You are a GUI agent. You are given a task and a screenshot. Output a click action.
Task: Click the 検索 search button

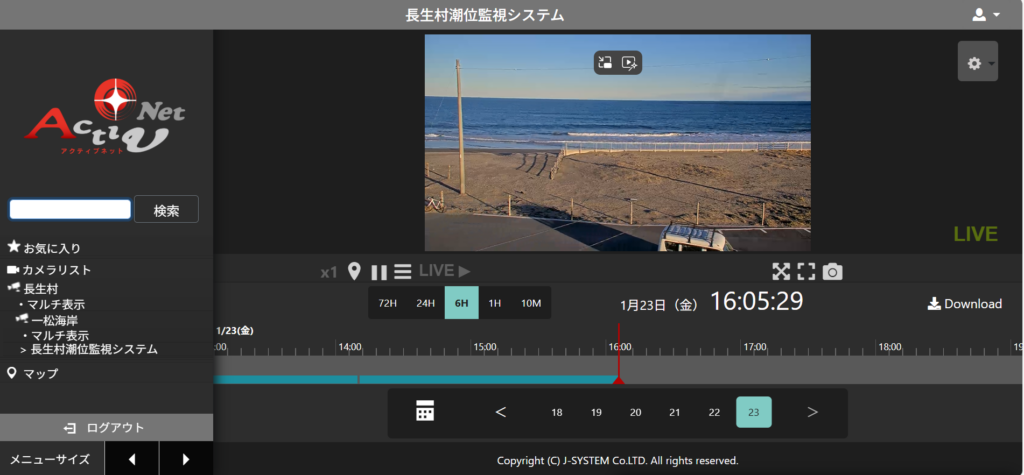point(166,210)
